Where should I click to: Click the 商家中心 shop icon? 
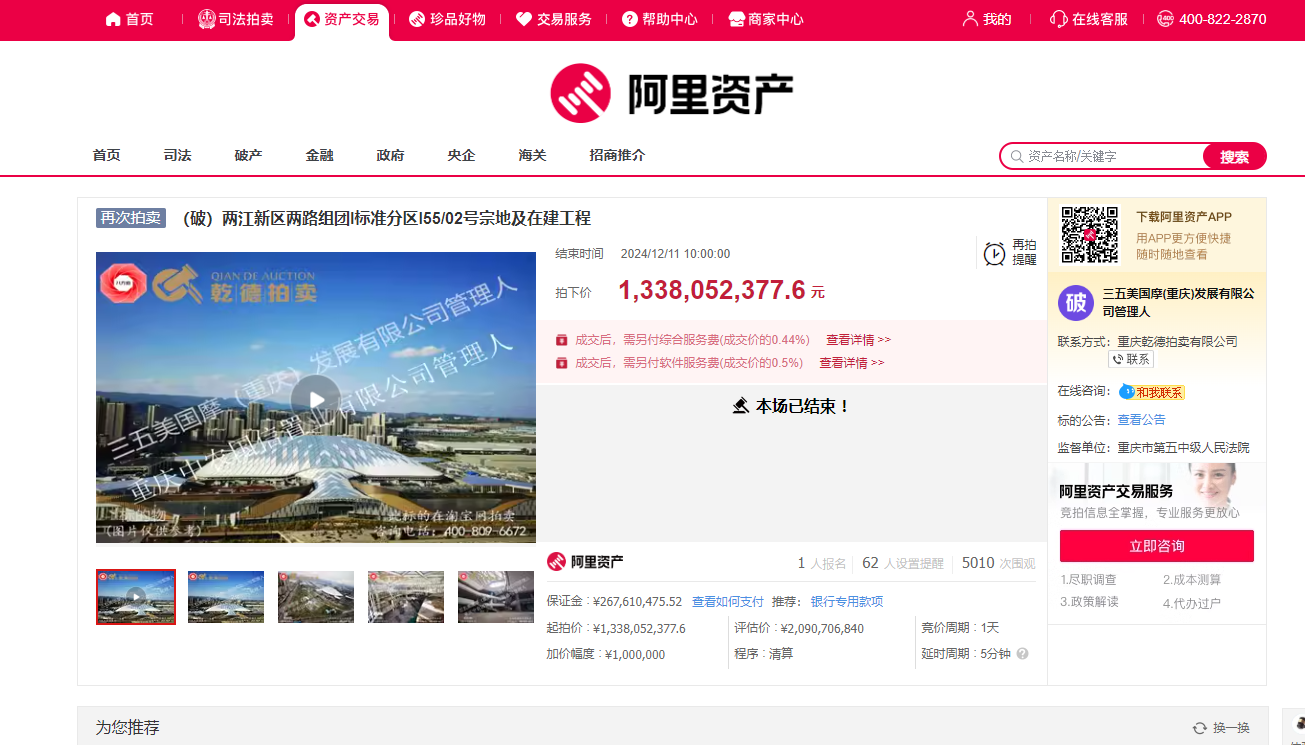tap(736, 19)
